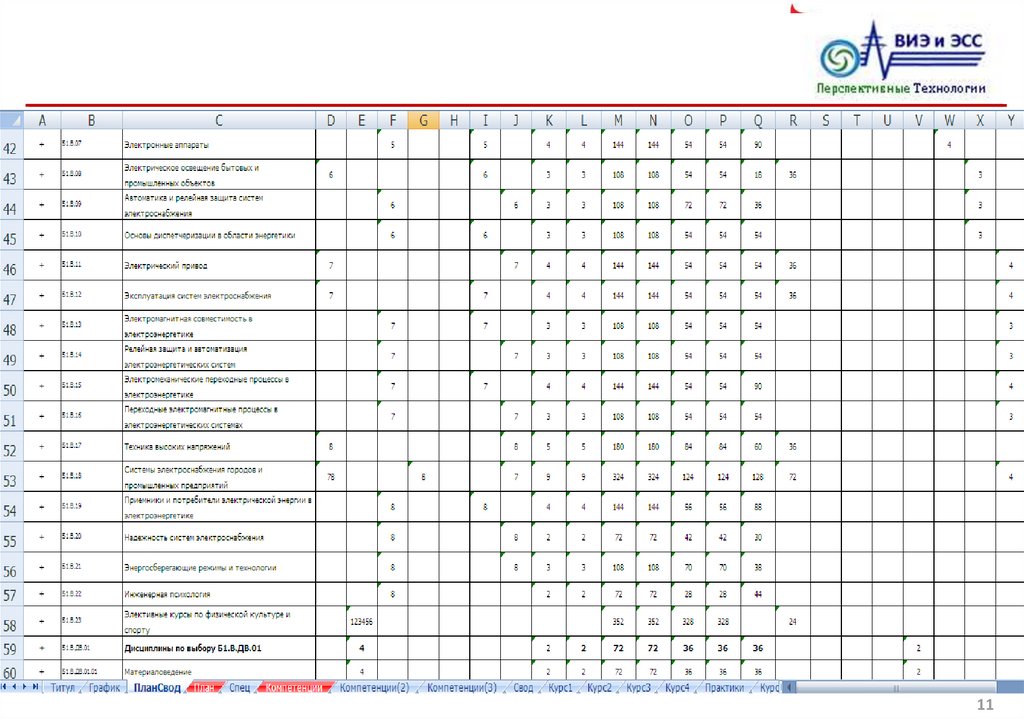Jump to last sheet tab navigation arrow
Viewport: 1024px width, 719px height.
pos(35,687)
